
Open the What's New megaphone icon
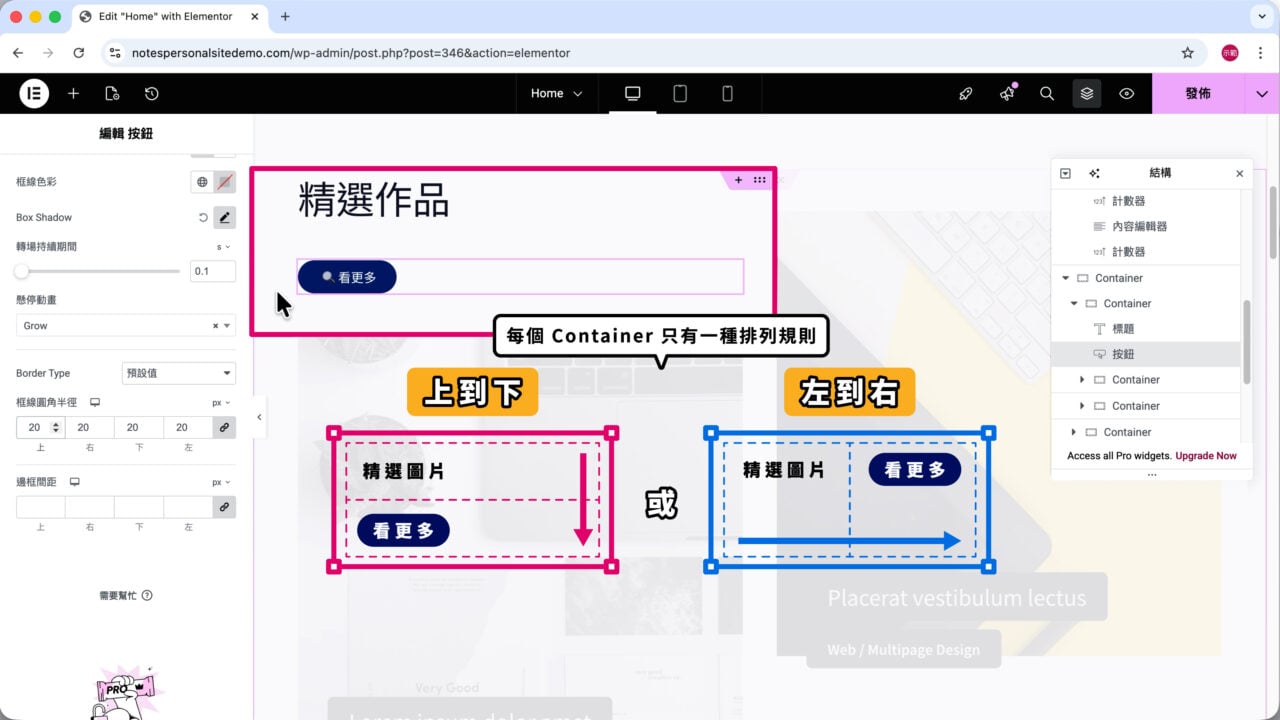click(x=1006, y=93)
